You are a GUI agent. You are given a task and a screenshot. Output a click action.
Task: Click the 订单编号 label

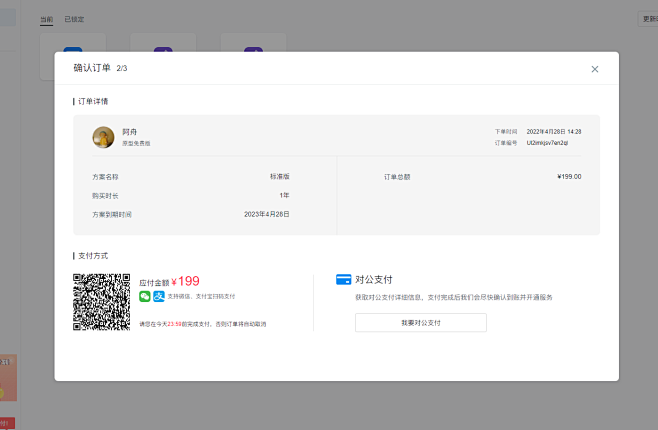506,143
